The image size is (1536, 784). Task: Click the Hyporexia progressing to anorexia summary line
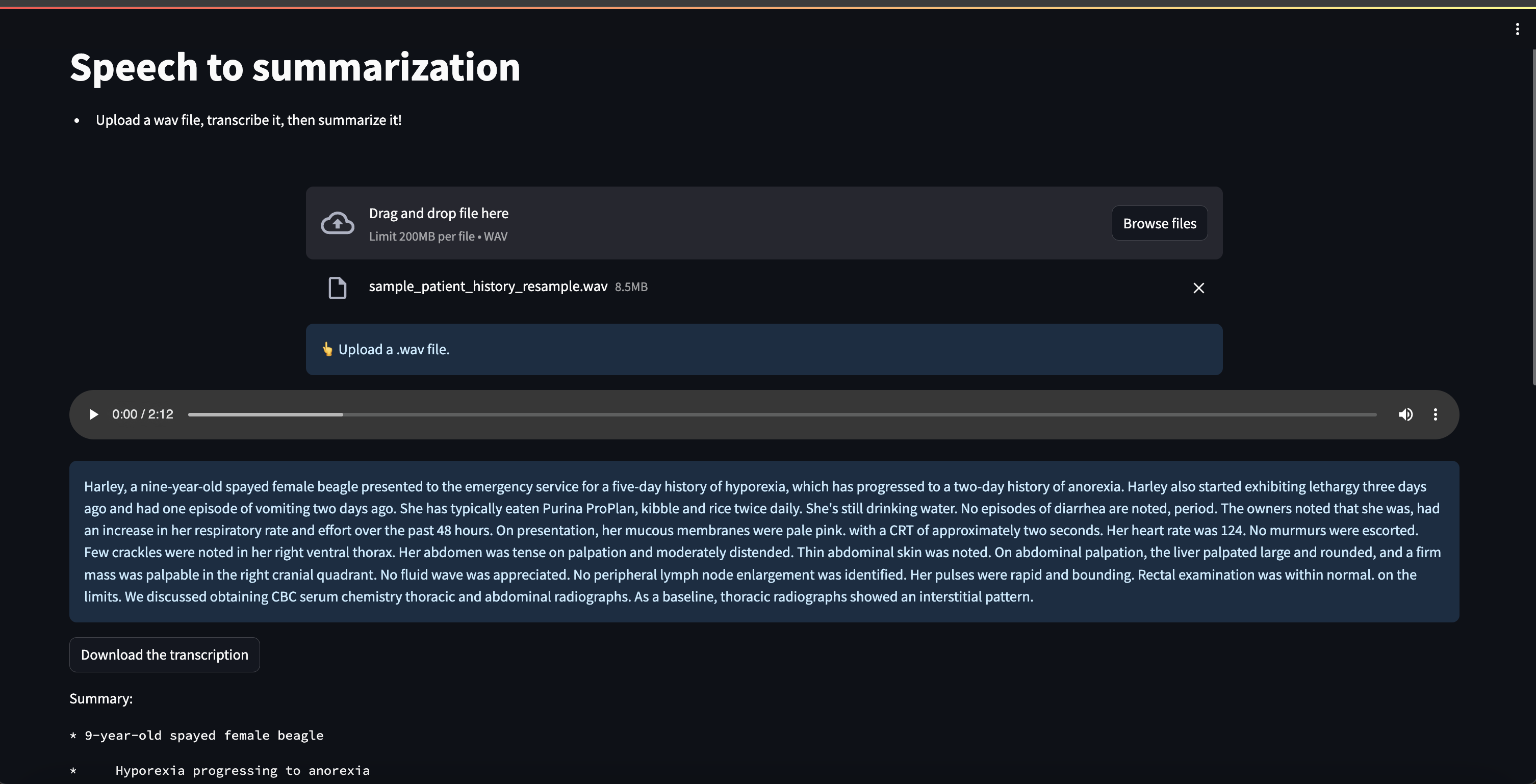click(242, 770)
